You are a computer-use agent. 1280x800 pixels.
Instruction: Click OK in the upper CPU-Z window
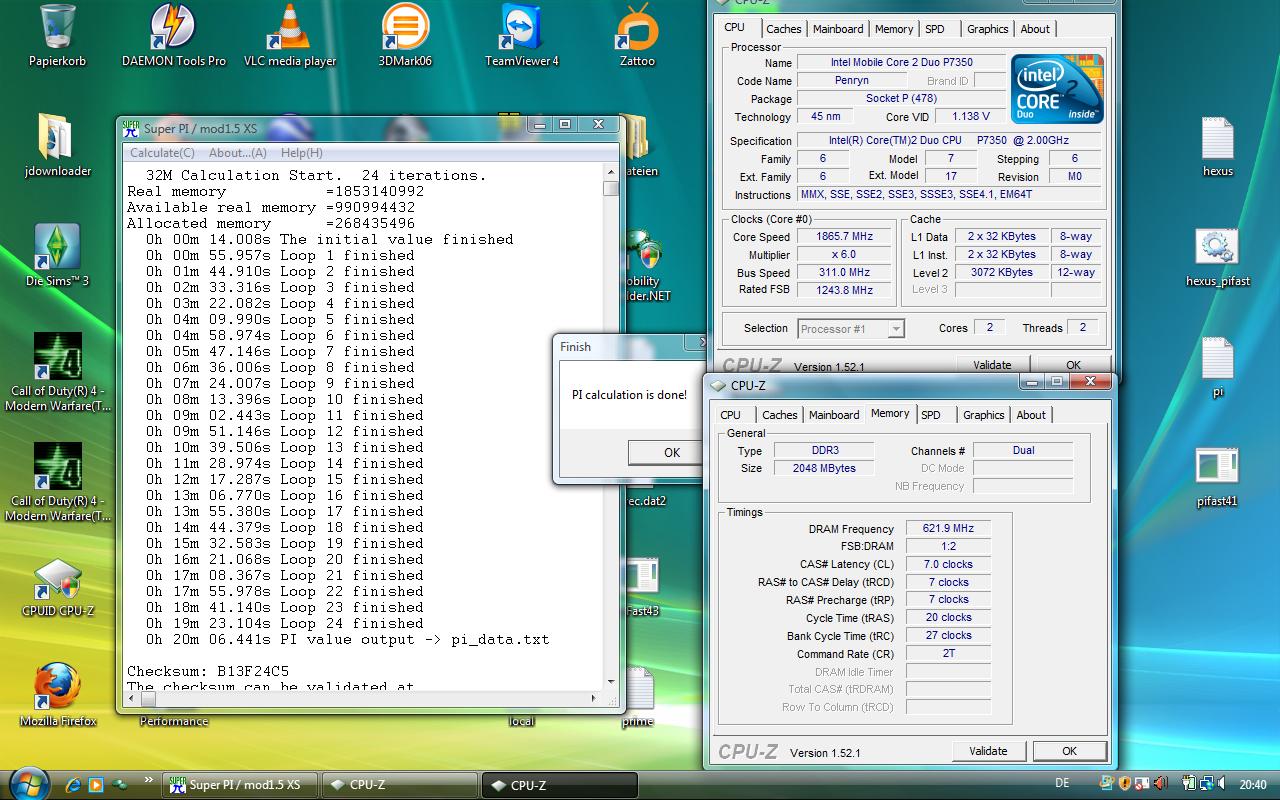[x=1073, y=365]
